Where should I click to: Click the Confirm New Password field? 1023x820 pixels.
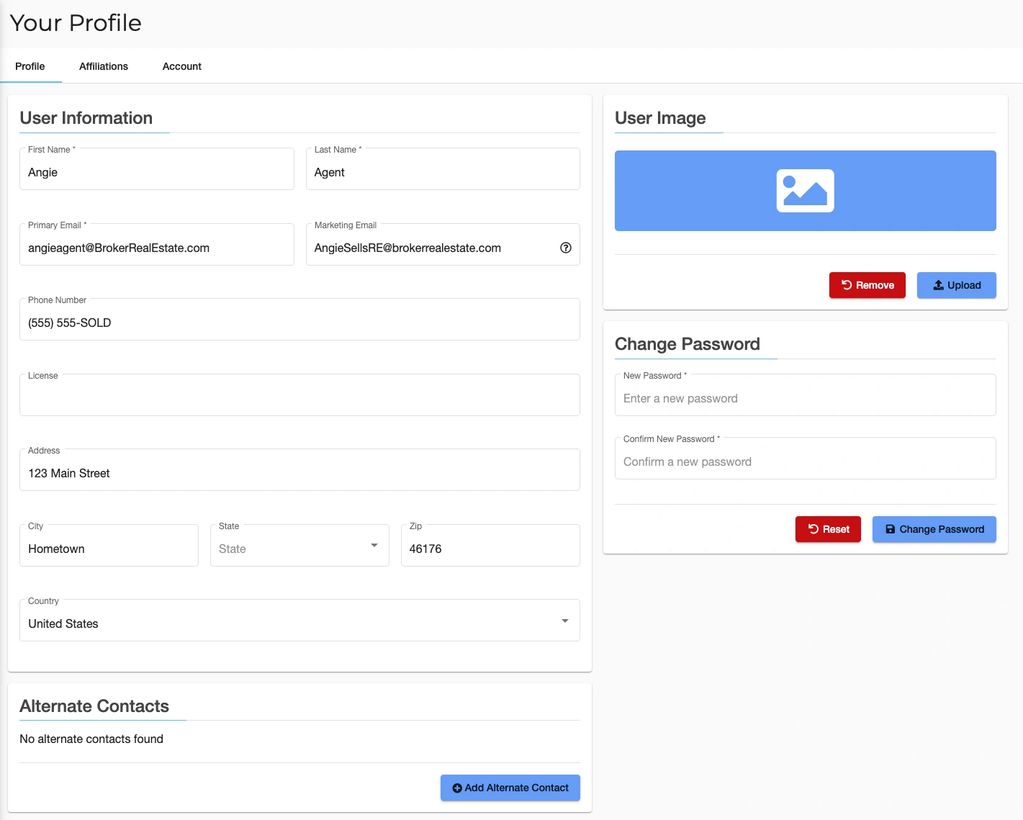[805, 461]
